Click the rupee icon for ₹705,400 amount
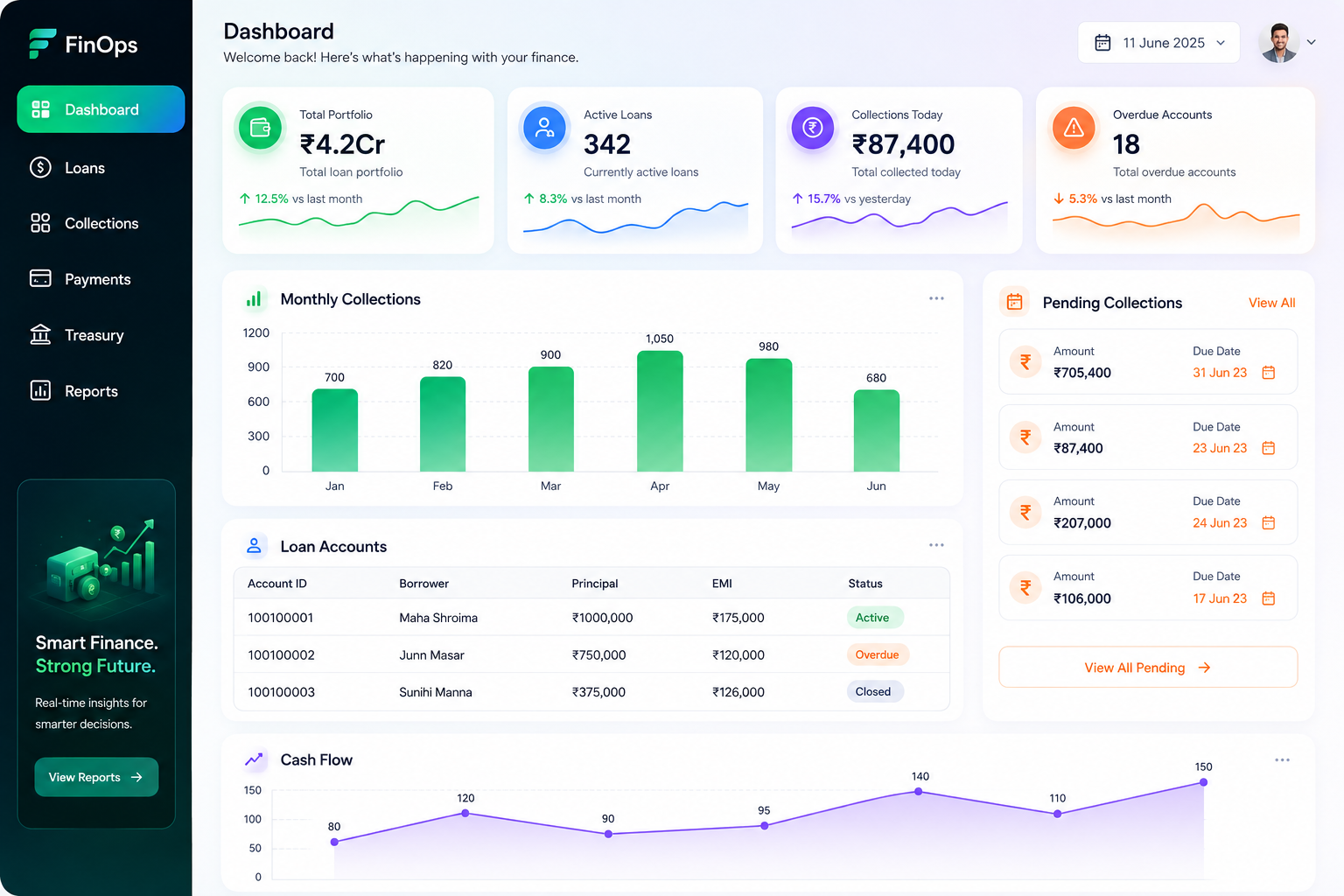 (x=1025, y=361)
